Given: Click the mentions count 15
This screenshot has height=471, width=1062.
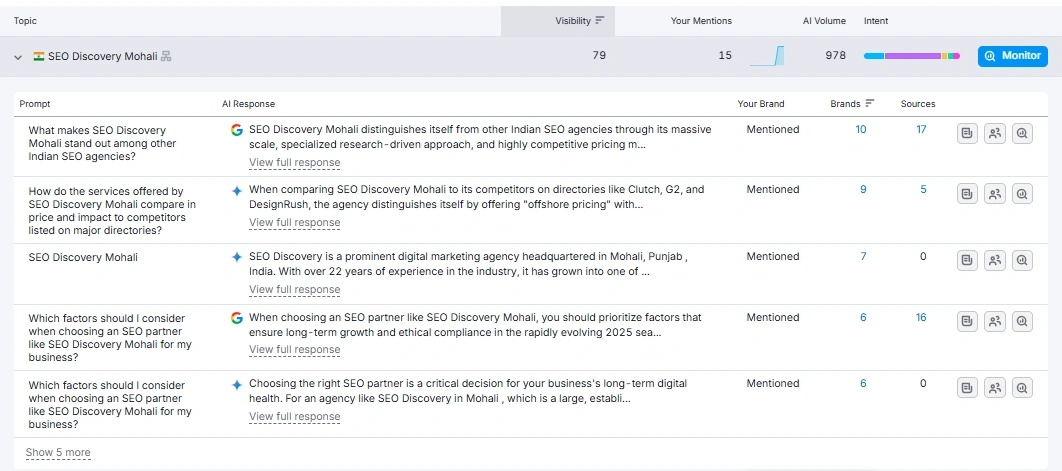Looking at the screenshot, I should tap(725, 56).
